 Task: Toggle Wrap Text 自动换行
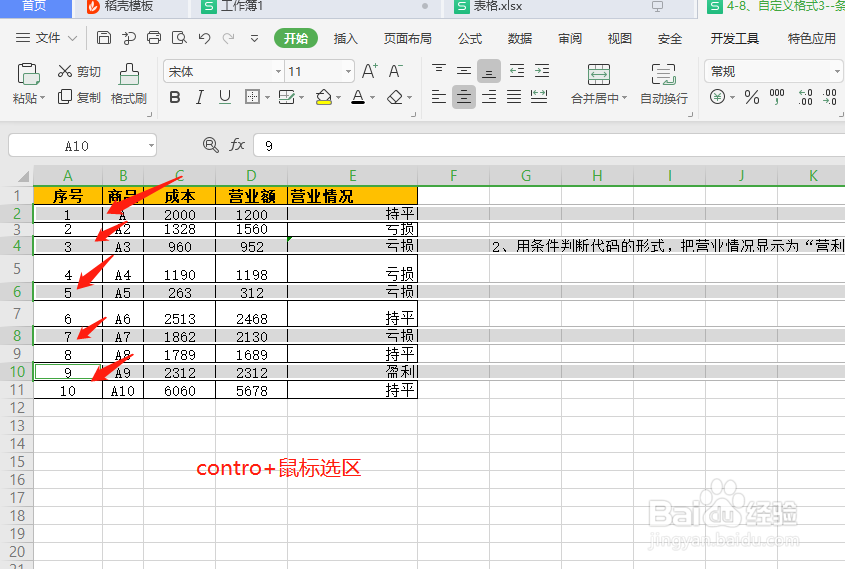(664, 84)
